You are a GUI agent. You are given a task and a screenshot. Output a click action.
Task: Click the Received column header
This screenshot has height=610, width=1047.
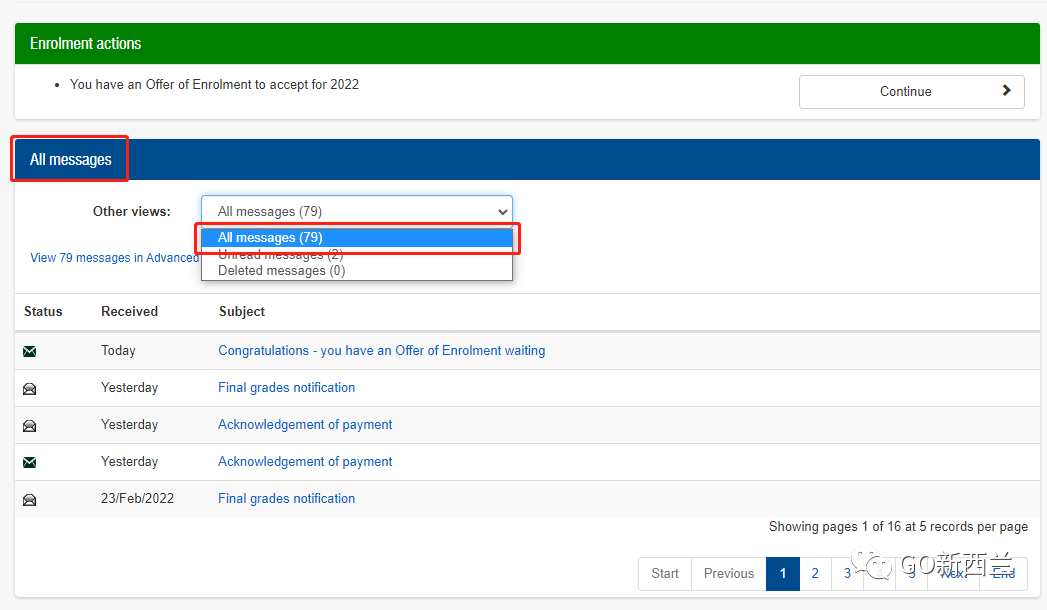(x=130, y=312)
